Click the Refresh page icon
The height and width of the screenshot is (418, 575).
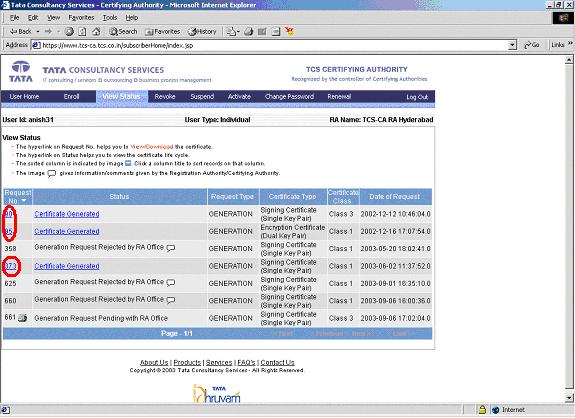(83, 32)
